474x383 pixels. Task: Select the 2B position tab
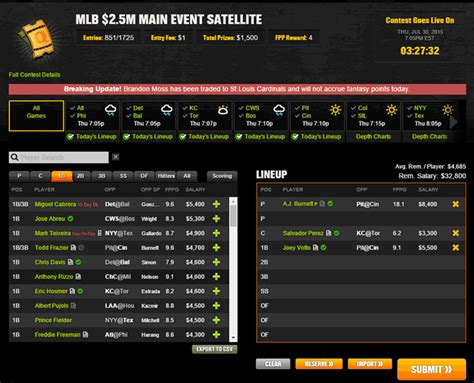point(80,176)
